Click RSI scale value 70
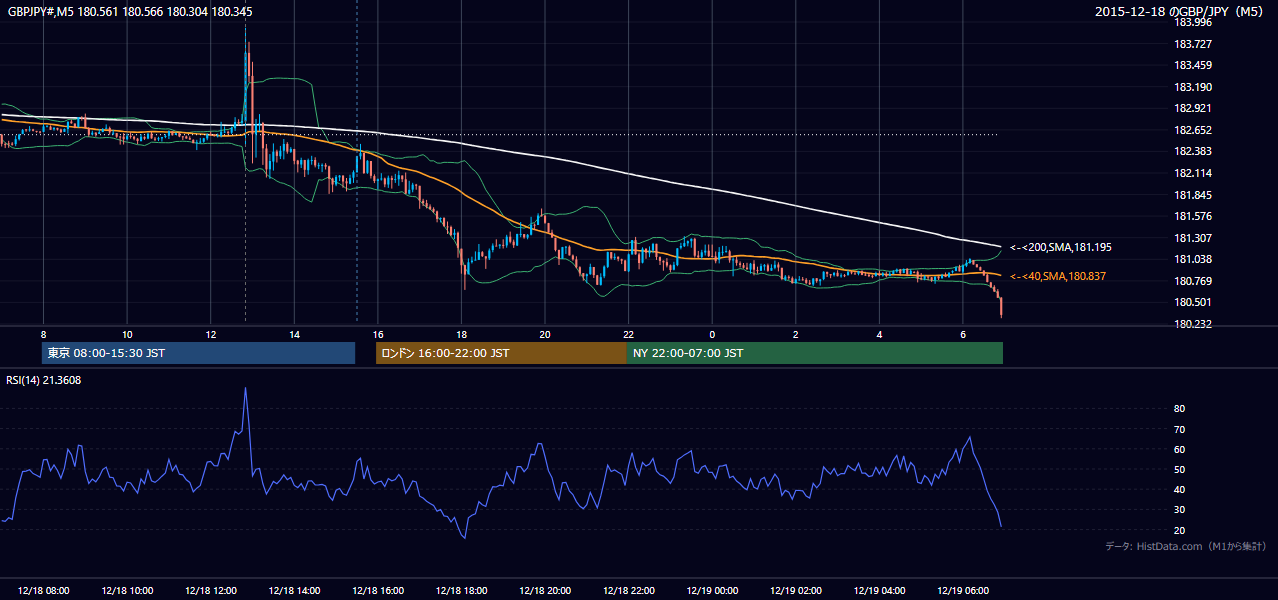 [x=1180, y=429]
